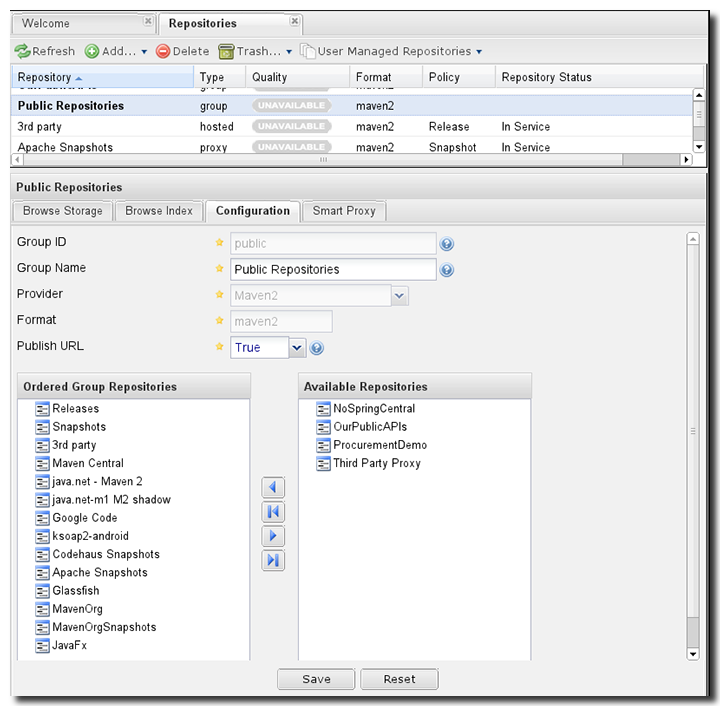Open the Provider Maven2 combo box
720x706 pixels.
(x=399, y=295)
